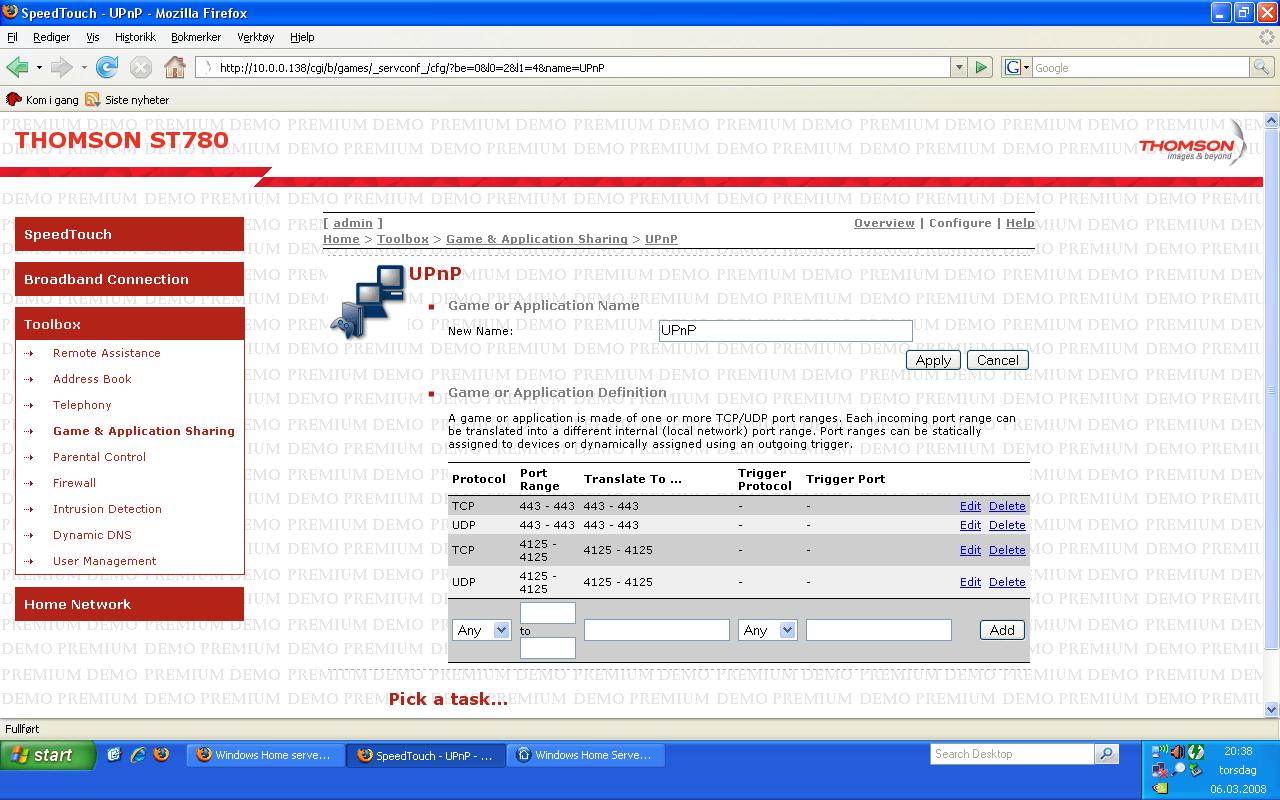Delete the UDP 4125 - 4125 row
The height and width of the screenshot is (800, 1280).
tap(1007, 582)
